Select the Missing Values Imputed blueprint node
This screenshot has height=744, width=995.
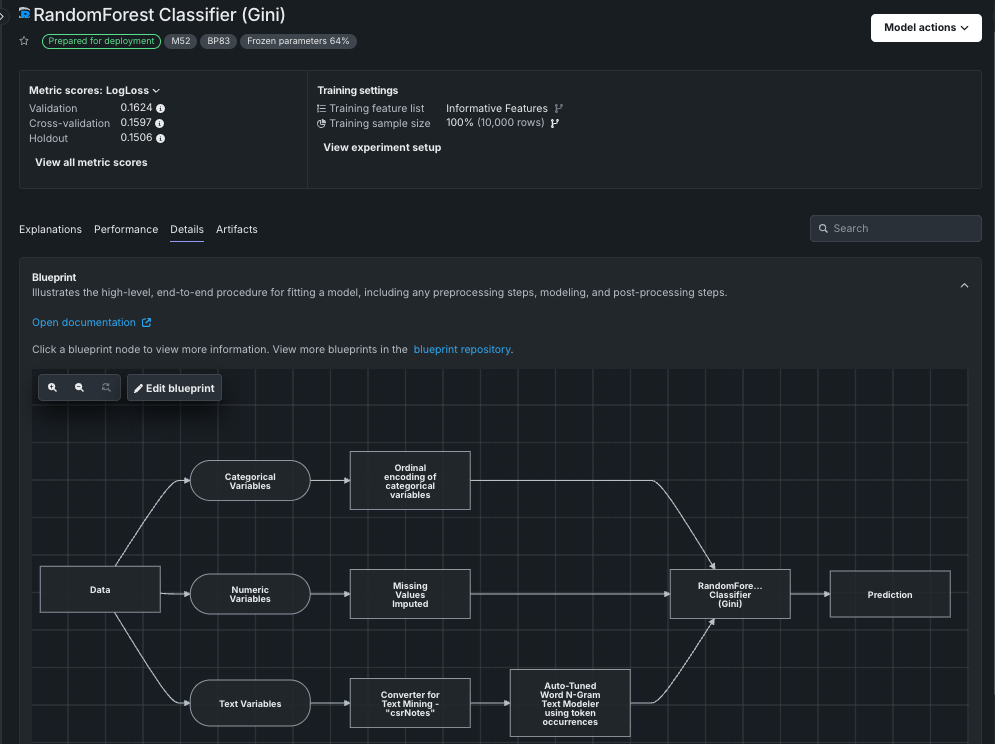(410, 594)
